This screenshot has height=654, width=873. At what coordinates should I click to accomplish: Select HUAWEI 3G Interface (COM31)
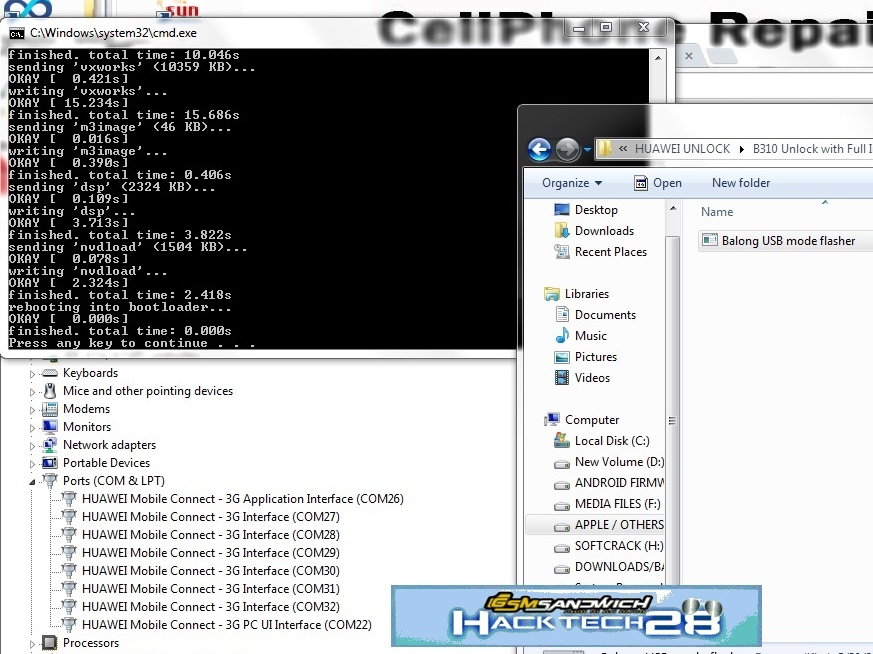click(210, 588)
